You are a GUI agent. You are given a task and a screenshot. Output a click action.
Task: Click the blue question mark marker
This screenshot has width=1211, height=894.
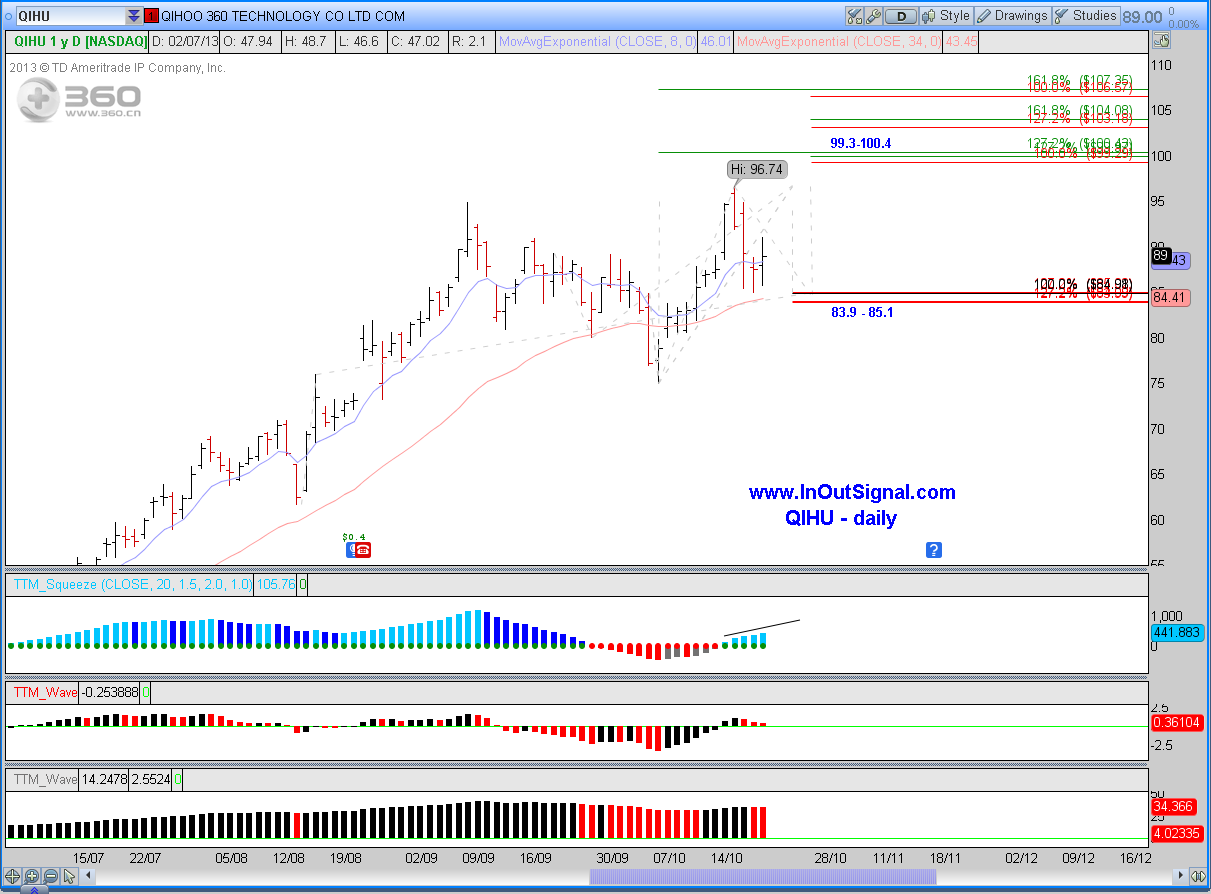(x=933, y=550)
